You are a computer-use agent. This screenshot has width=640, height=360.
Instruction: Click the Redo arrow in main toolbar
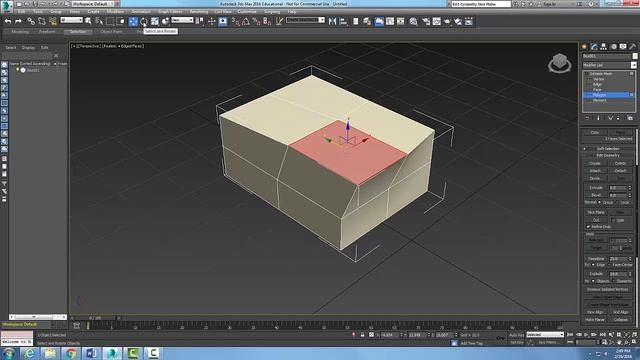click(x=18, y=21)
